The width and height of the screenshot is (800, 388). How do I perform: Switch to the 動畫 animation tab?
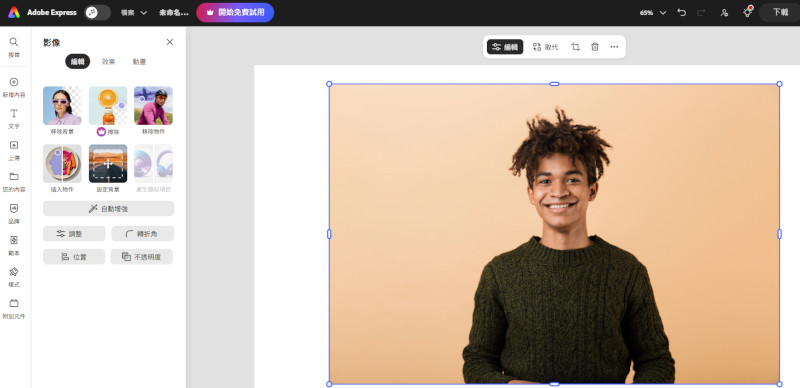[139, 61]
